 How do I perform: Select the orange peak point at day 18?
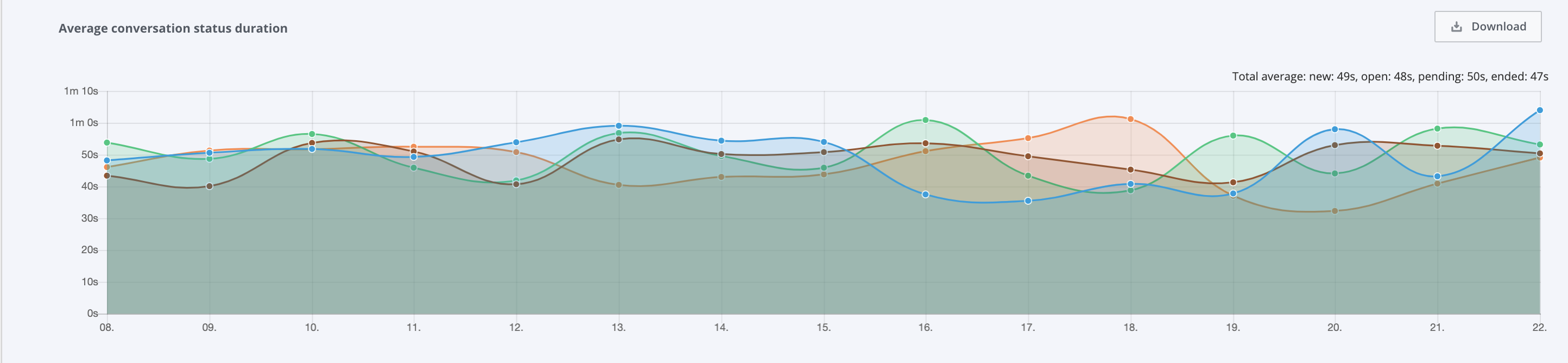(1130, 120)
